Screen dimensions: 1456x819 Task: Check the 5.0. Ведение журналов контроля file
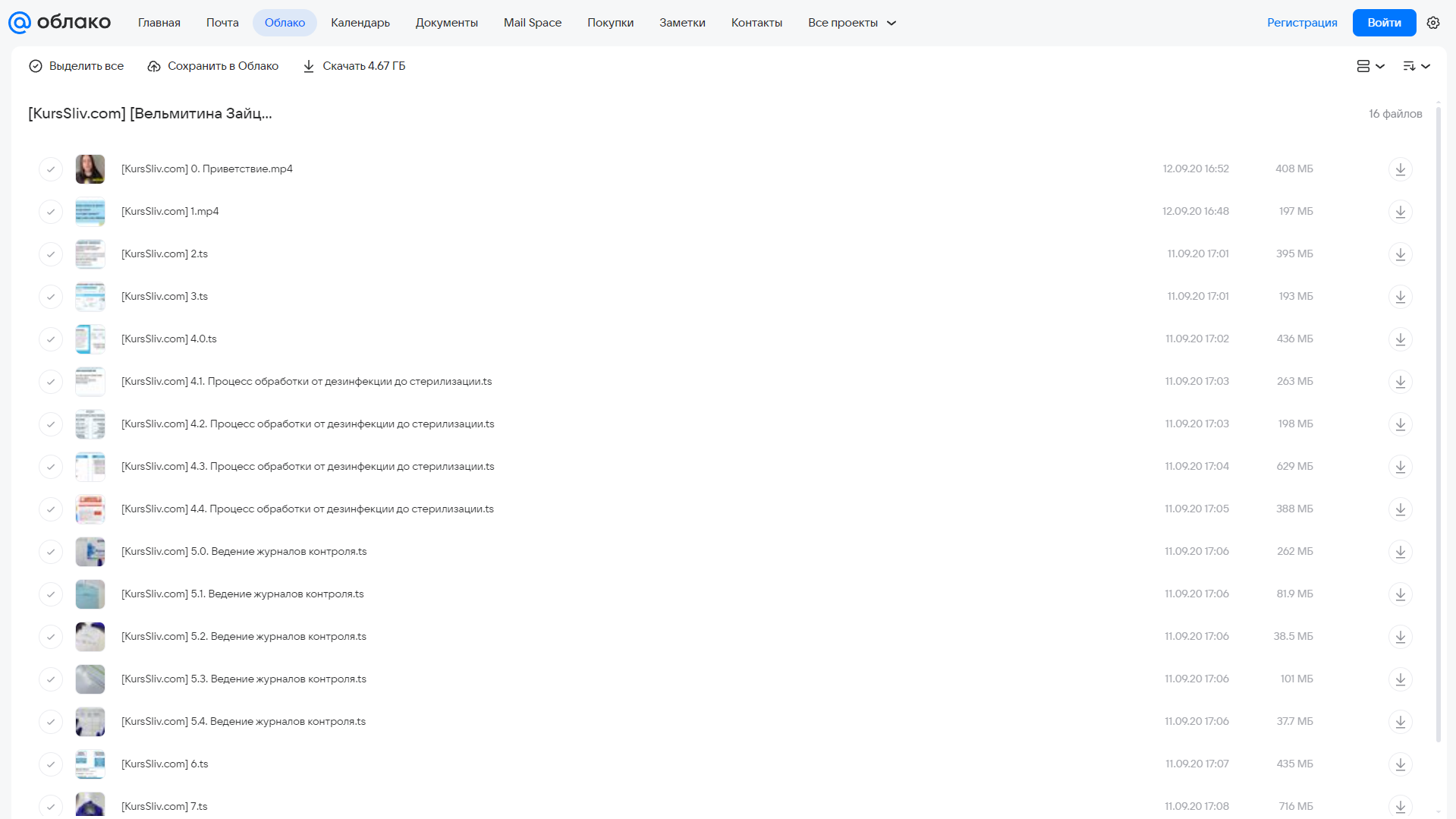click(x=51, y=552)
